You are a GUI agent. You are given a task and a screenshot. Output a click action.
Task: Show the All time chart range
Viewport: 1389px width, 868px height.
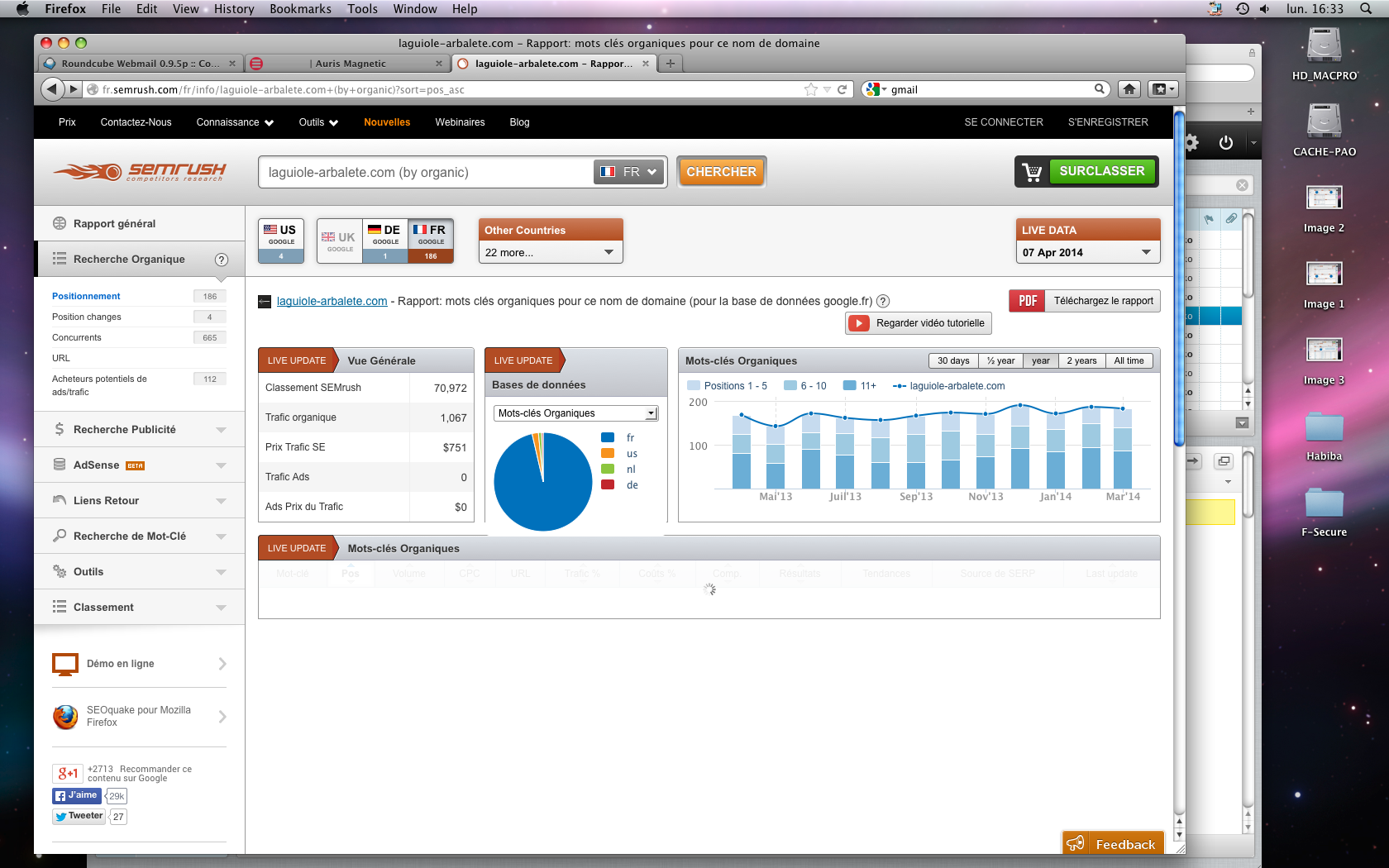click(x=1129, y=360)
